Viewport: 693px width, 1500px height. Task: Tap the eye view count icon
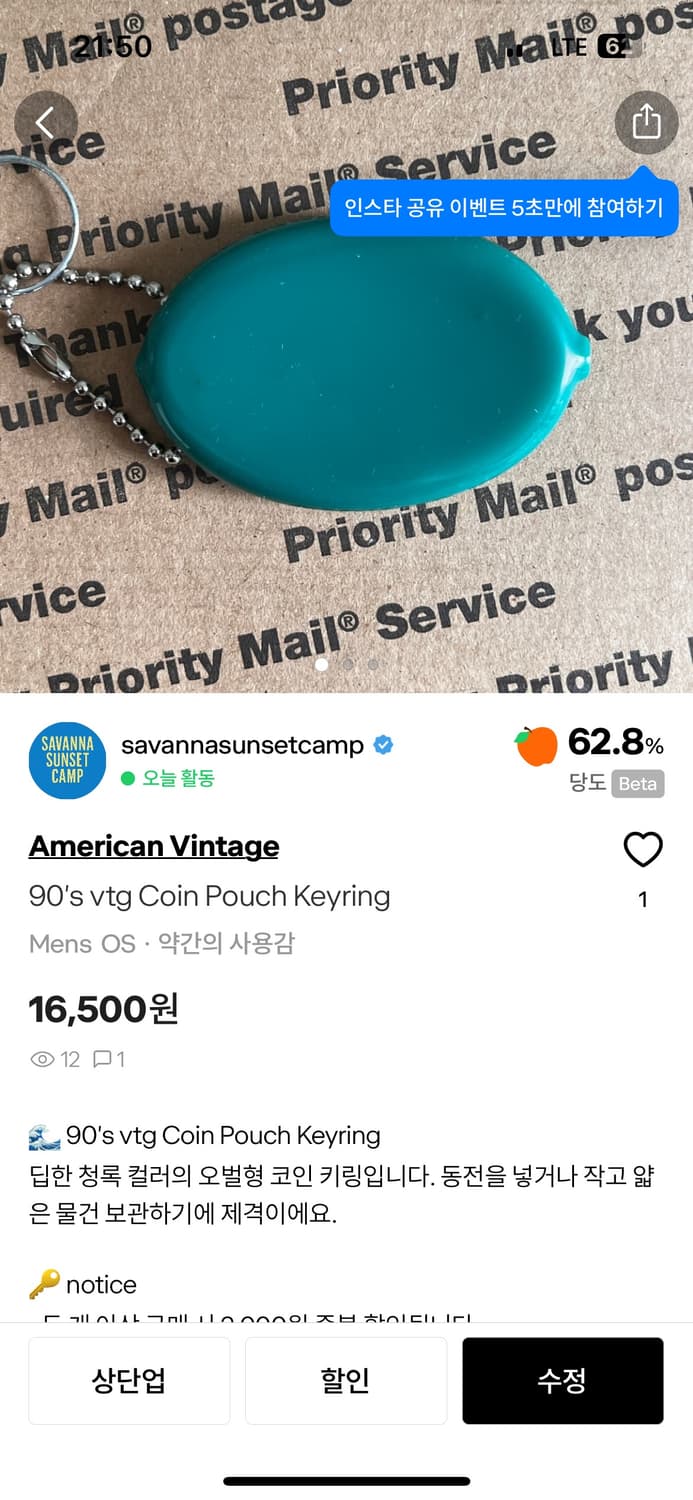point(42,1059)
